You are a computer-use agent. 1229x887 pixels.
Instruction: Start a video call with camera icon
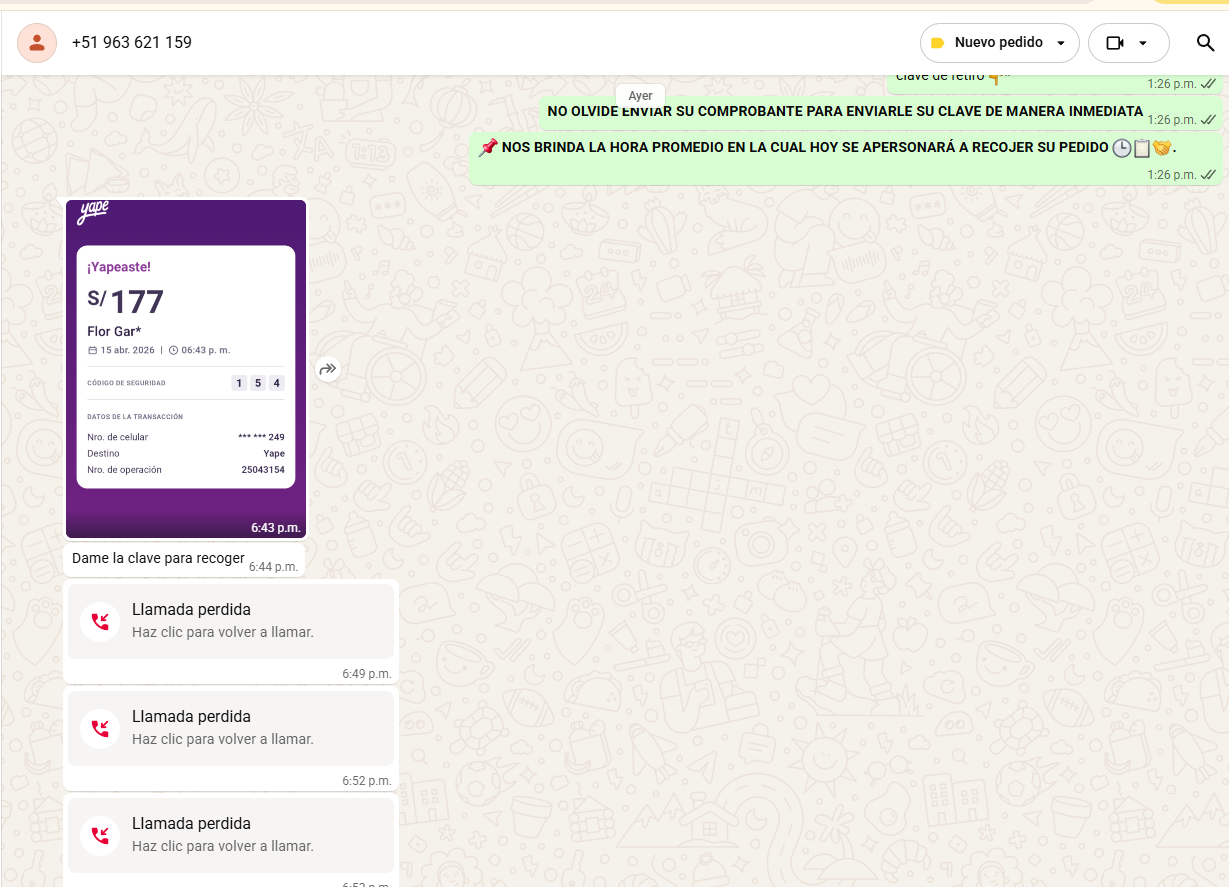click(1115, 43)
